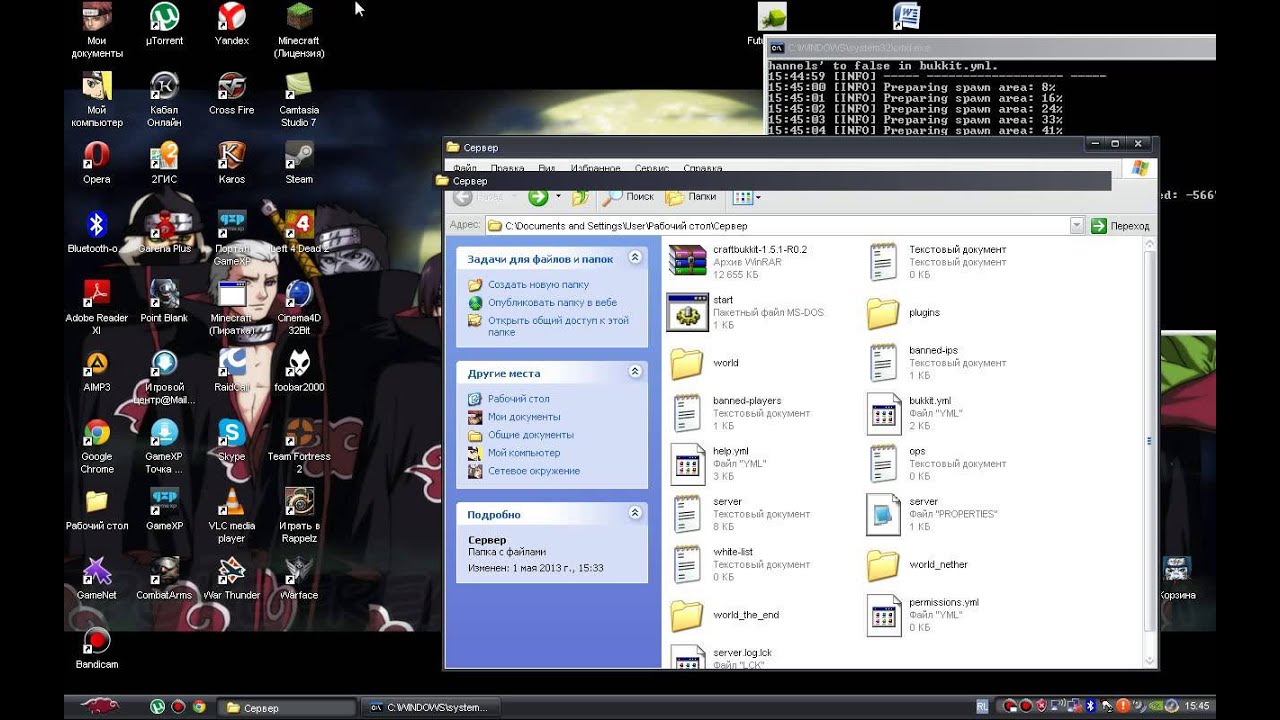Select Camtasia Studio 7 desktop icon
This screenshot has width=1280, height=720.
(x=299, y=100)
